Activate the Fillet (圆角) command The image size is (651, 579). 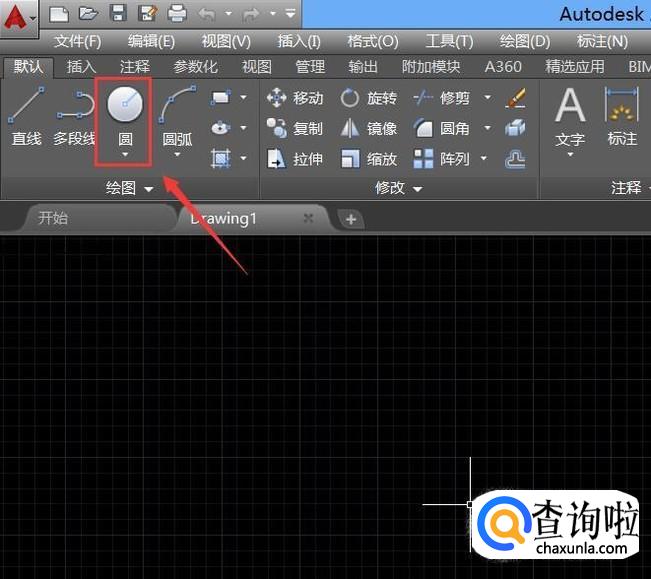[442, 128]
